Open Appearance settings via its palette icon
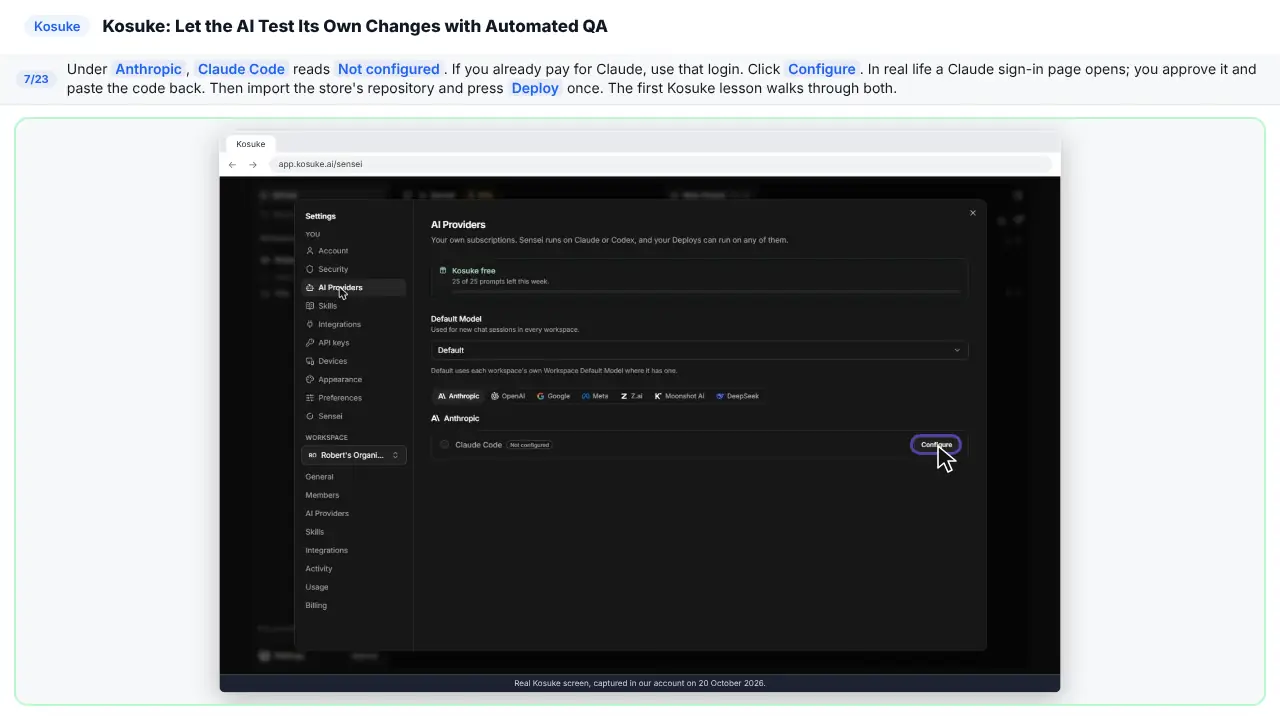The width and height of the screenshot is (1280, 720). (310, 379)
